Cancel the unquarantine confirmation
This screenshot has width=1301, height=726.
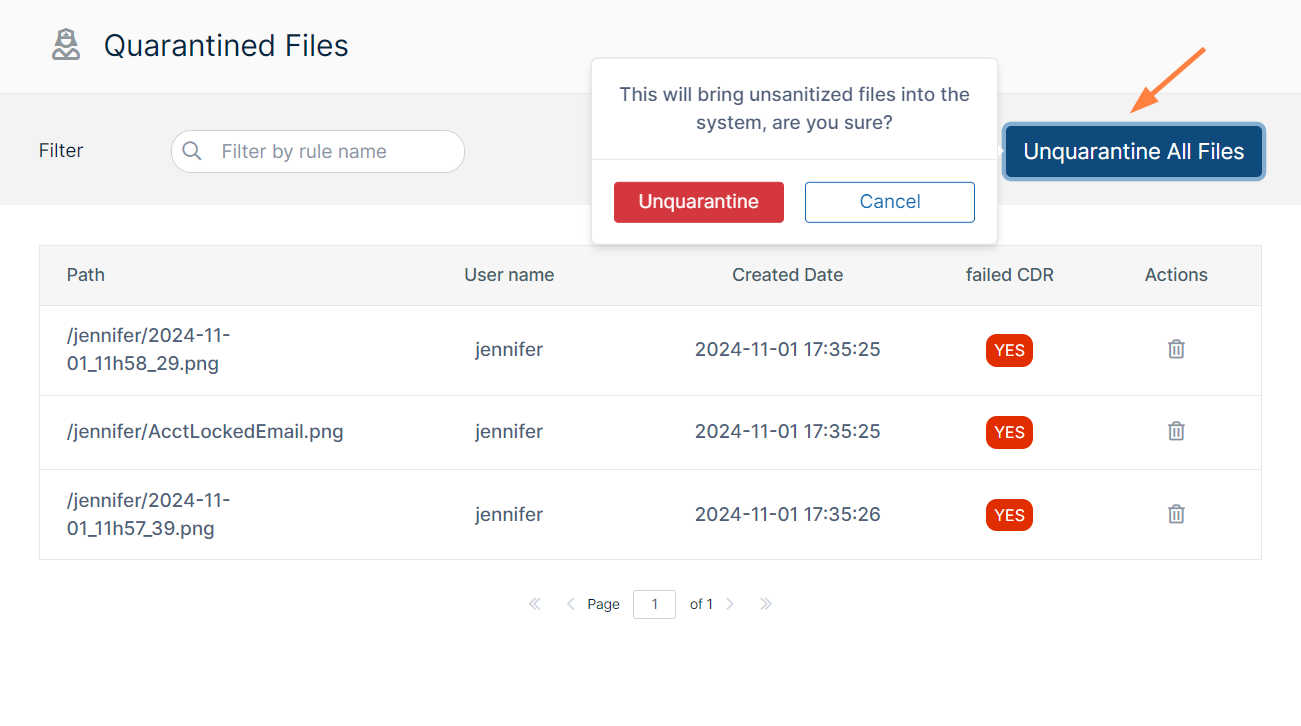pos(889,202)
